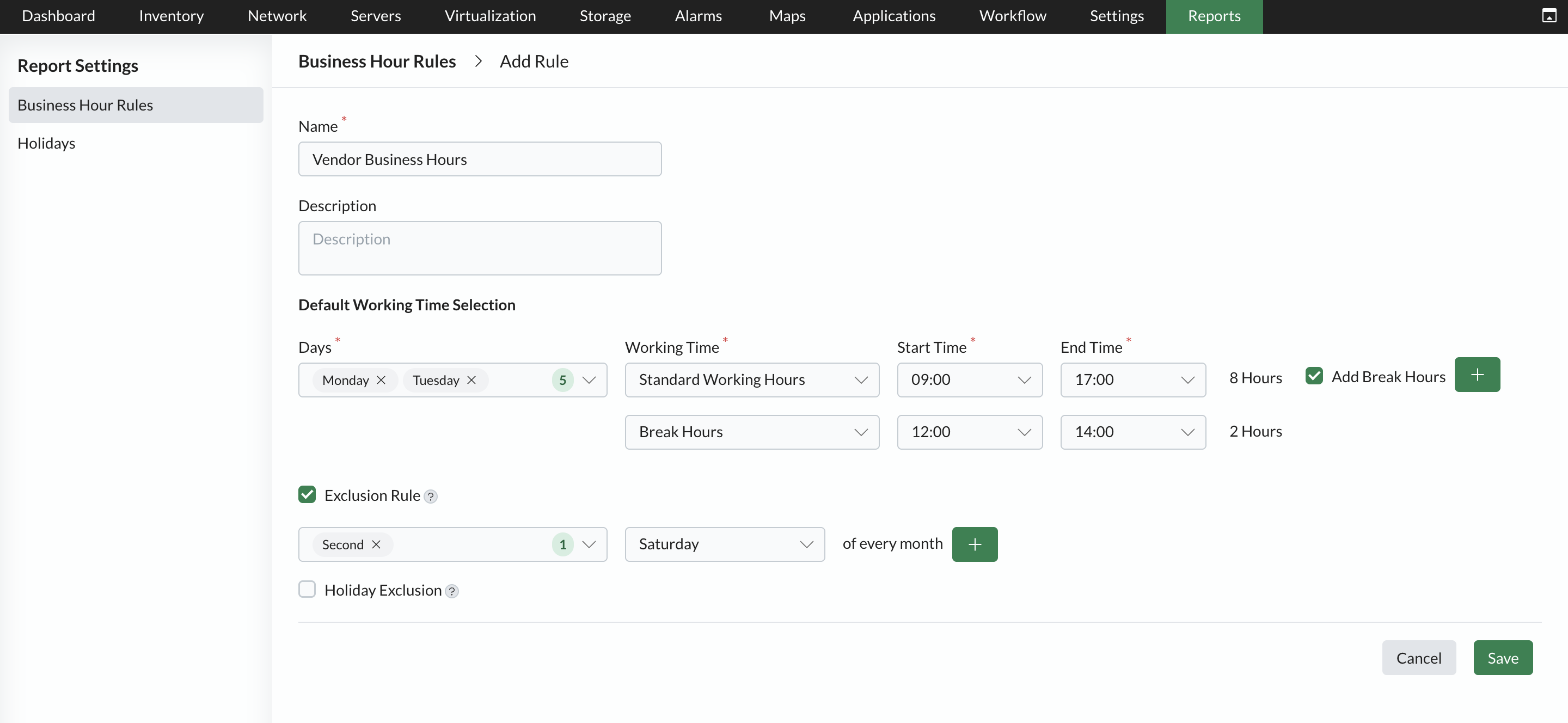Screen dimensions: 1568x723
Task: Open the 17:00 End Time dropdown
Action: pos(1133,380)
